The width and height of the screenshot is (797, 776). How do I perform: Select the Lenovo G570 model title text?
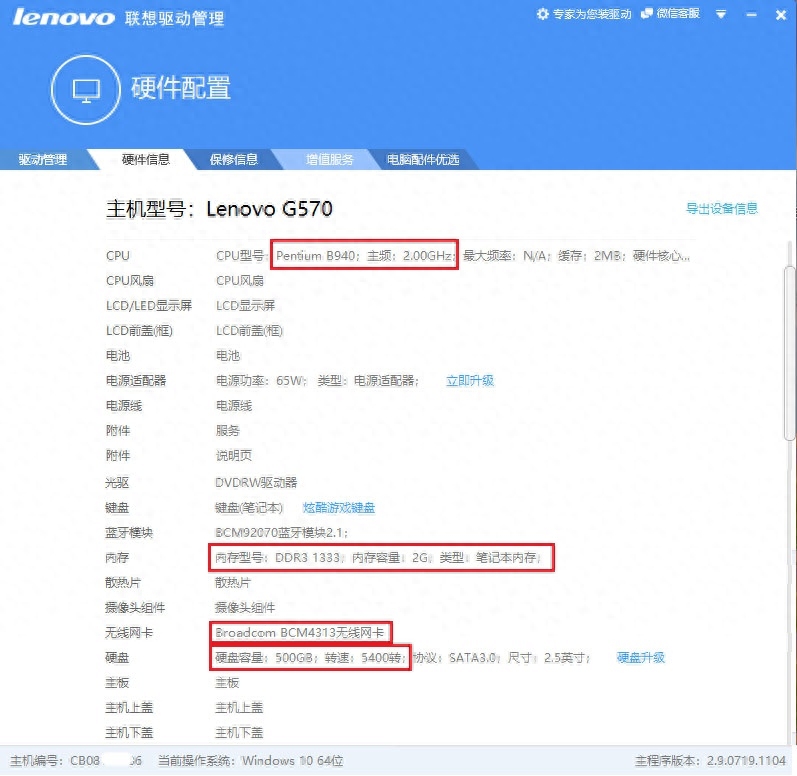coord(269,209)
